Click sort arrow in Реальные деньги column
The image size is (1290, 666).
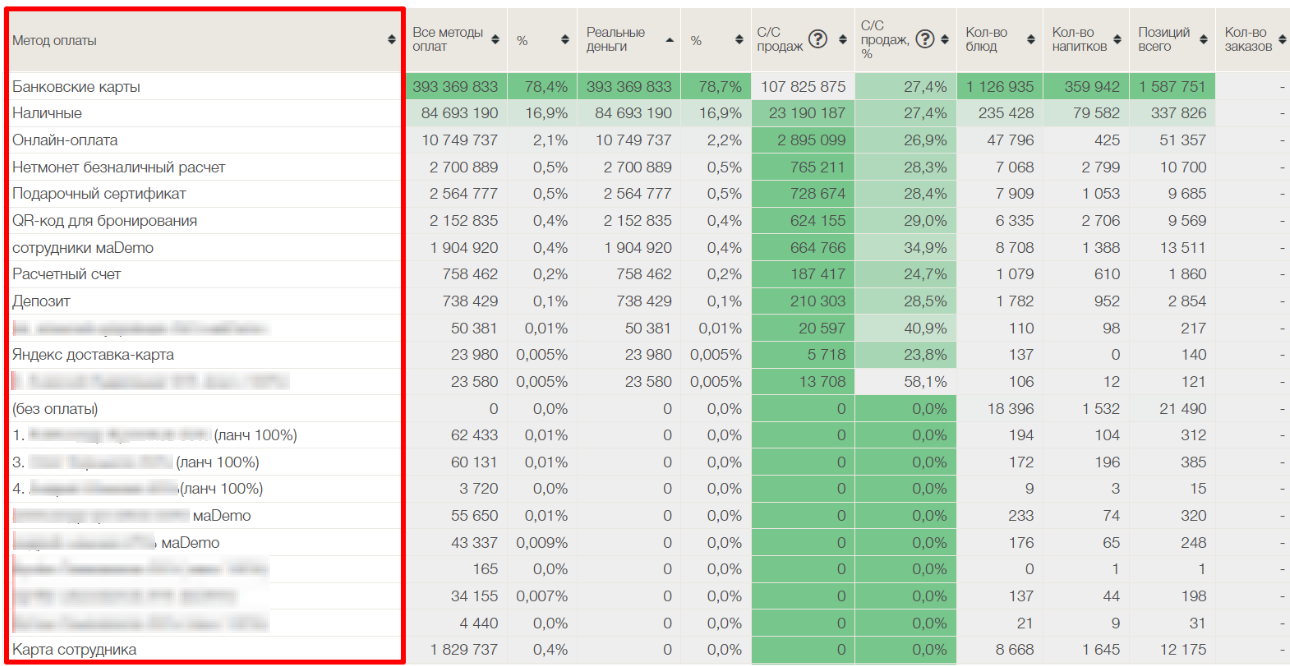[668, 40]
